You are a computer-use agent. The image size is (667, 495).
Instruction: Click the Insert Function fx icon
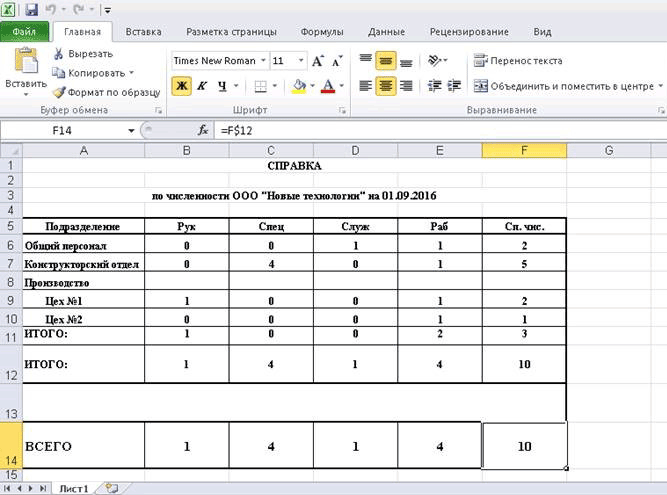click(x=203, y=130)
